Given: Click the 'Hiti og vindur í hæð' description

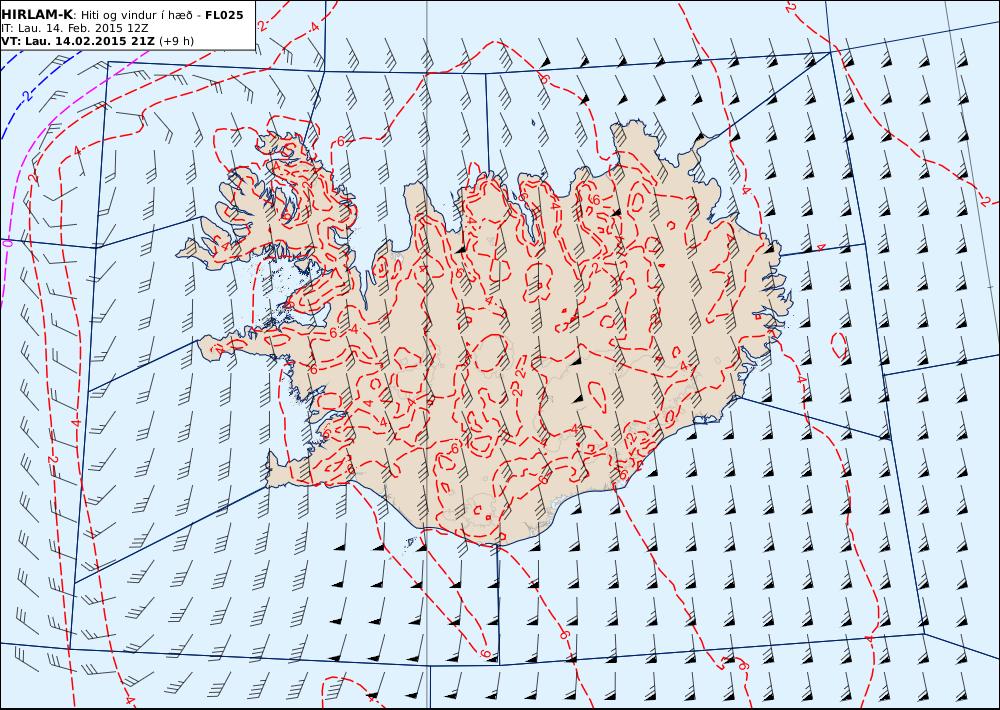Looking at the screenshot, I should 136,15.
